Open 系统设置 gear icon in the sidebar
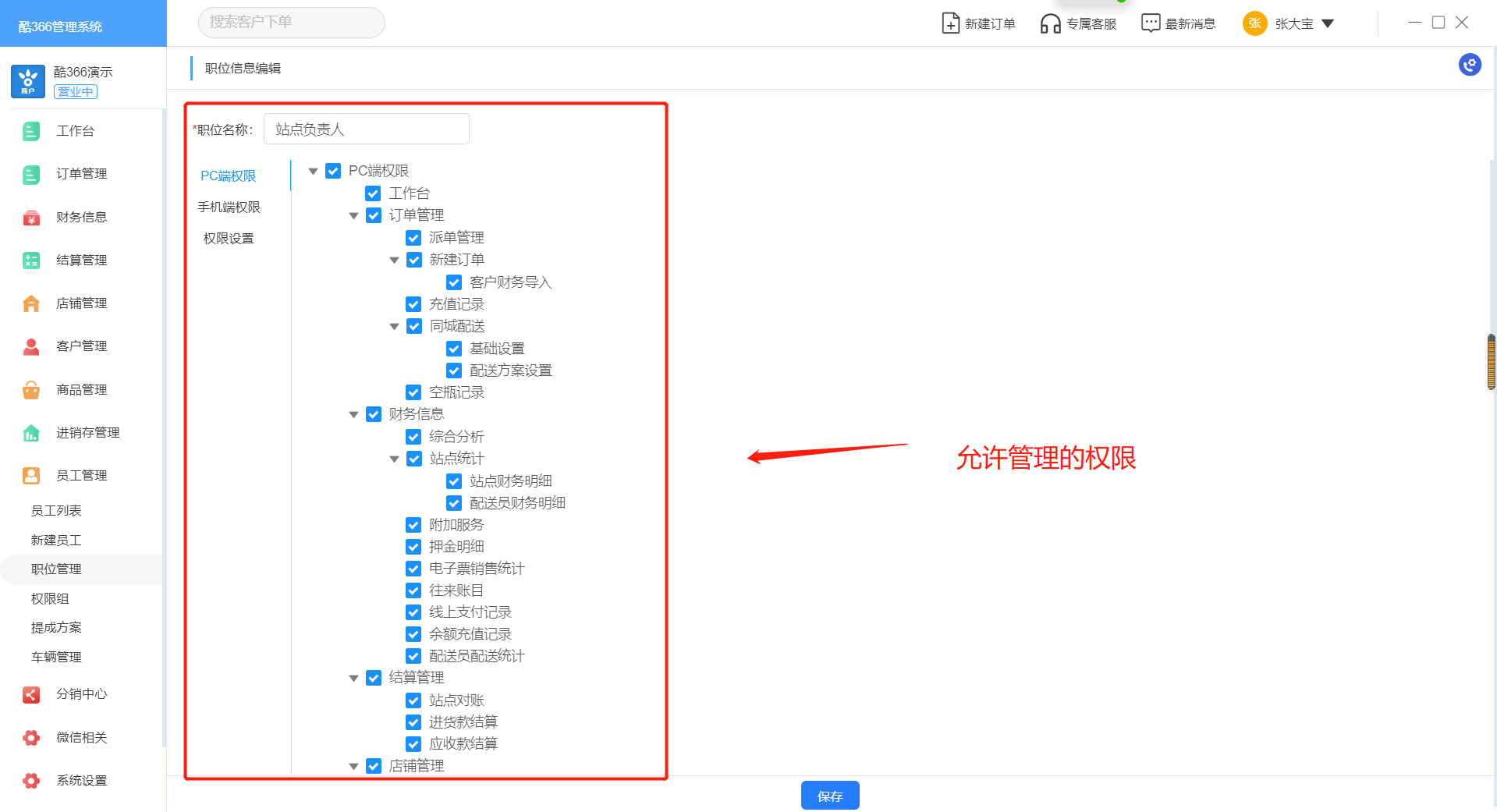Screen dimensions: 1497x812 pyautogui.click(x=31, y=781)
